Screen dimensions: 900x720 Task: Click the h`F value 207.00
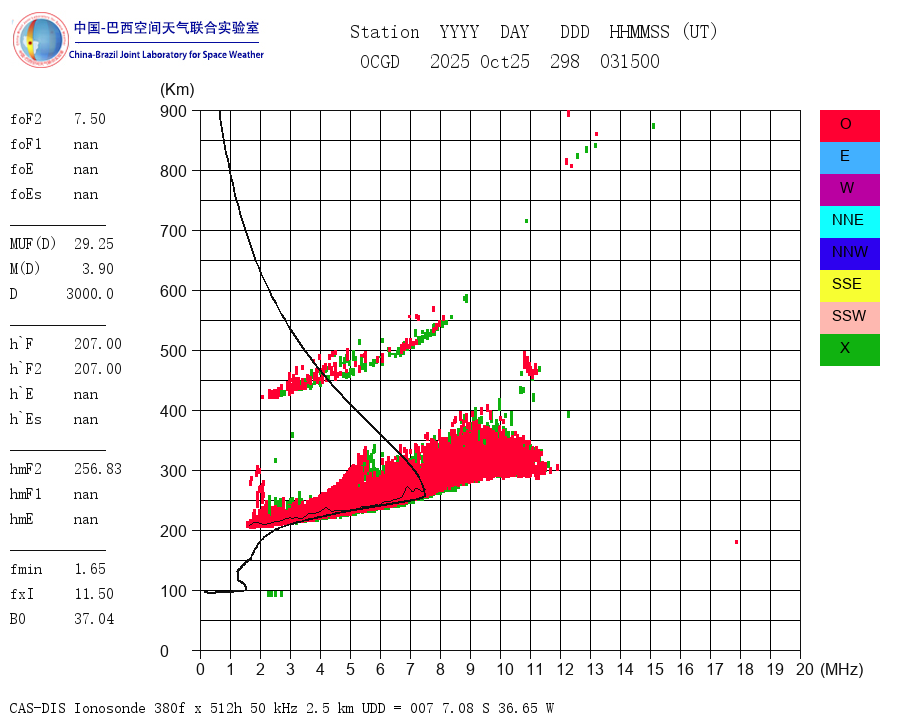click(98, 344)
